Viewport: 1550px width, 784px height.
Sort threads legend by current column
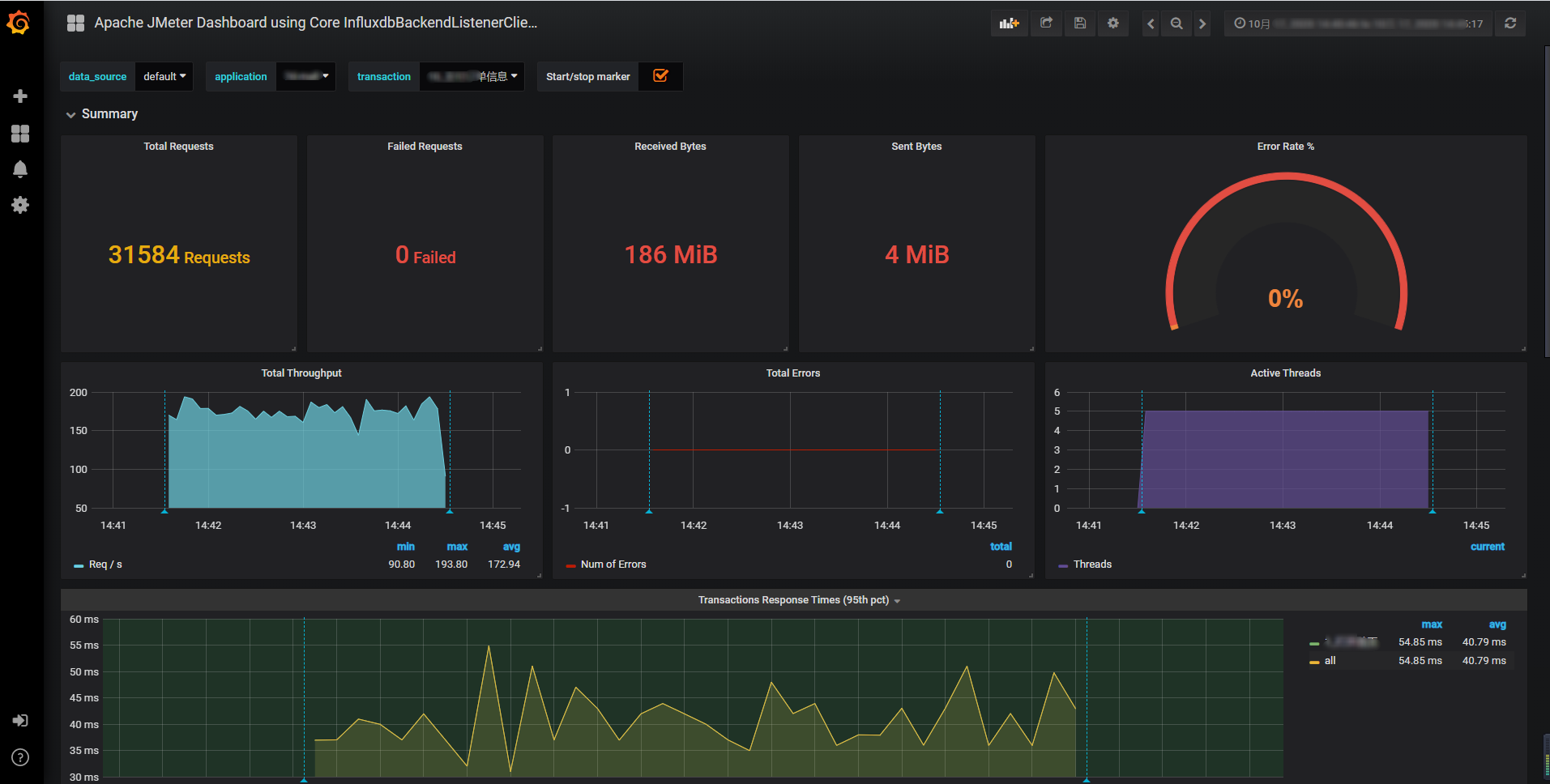click(x=1488, y=547)
